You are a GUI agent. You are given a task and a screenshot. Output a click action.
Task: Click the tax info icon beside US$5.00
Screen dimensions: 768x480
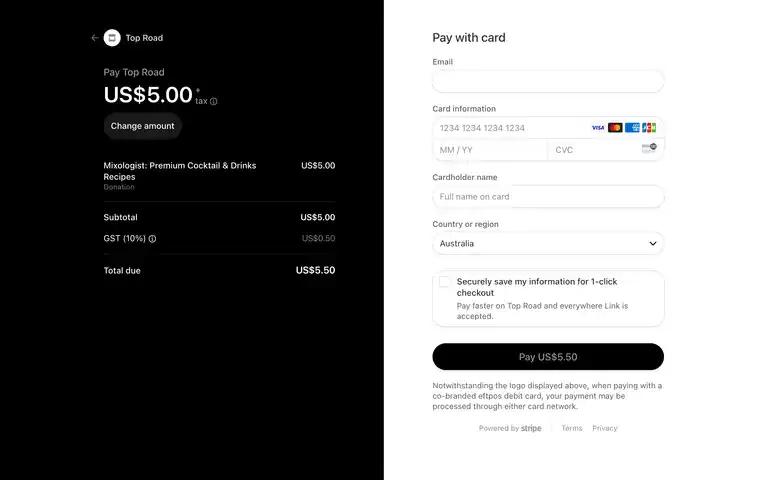pyautogui.click(x=214, y=101)
